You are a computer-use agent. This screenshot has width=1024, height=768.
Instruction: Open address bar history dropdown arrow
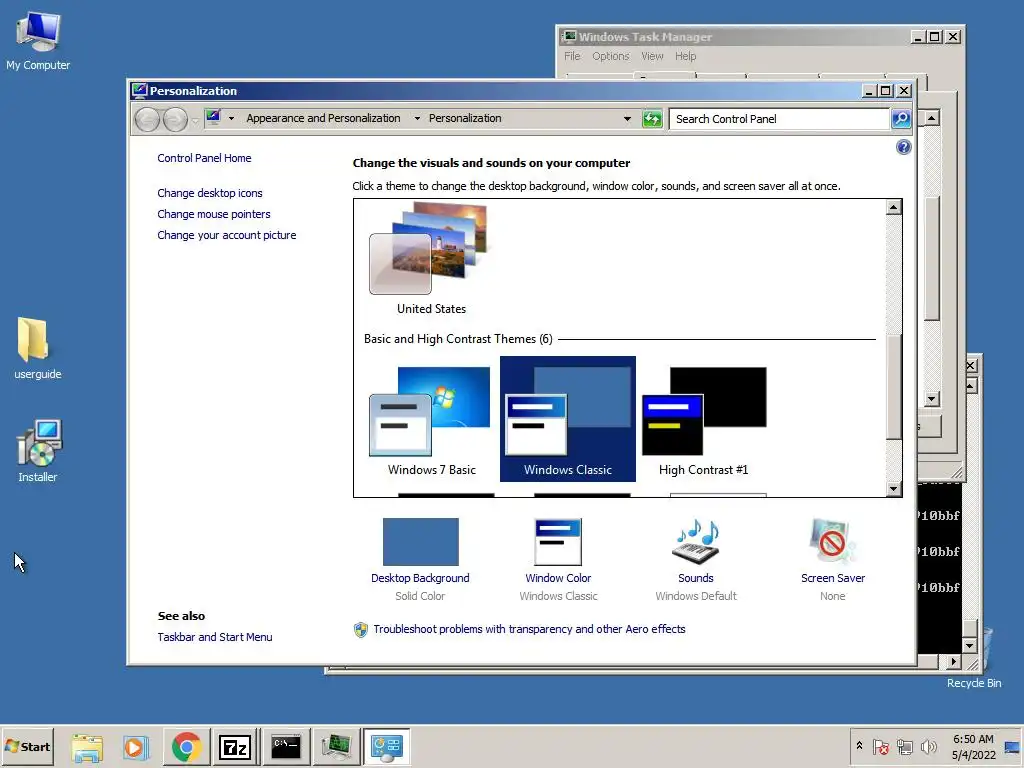click(627, 119)
